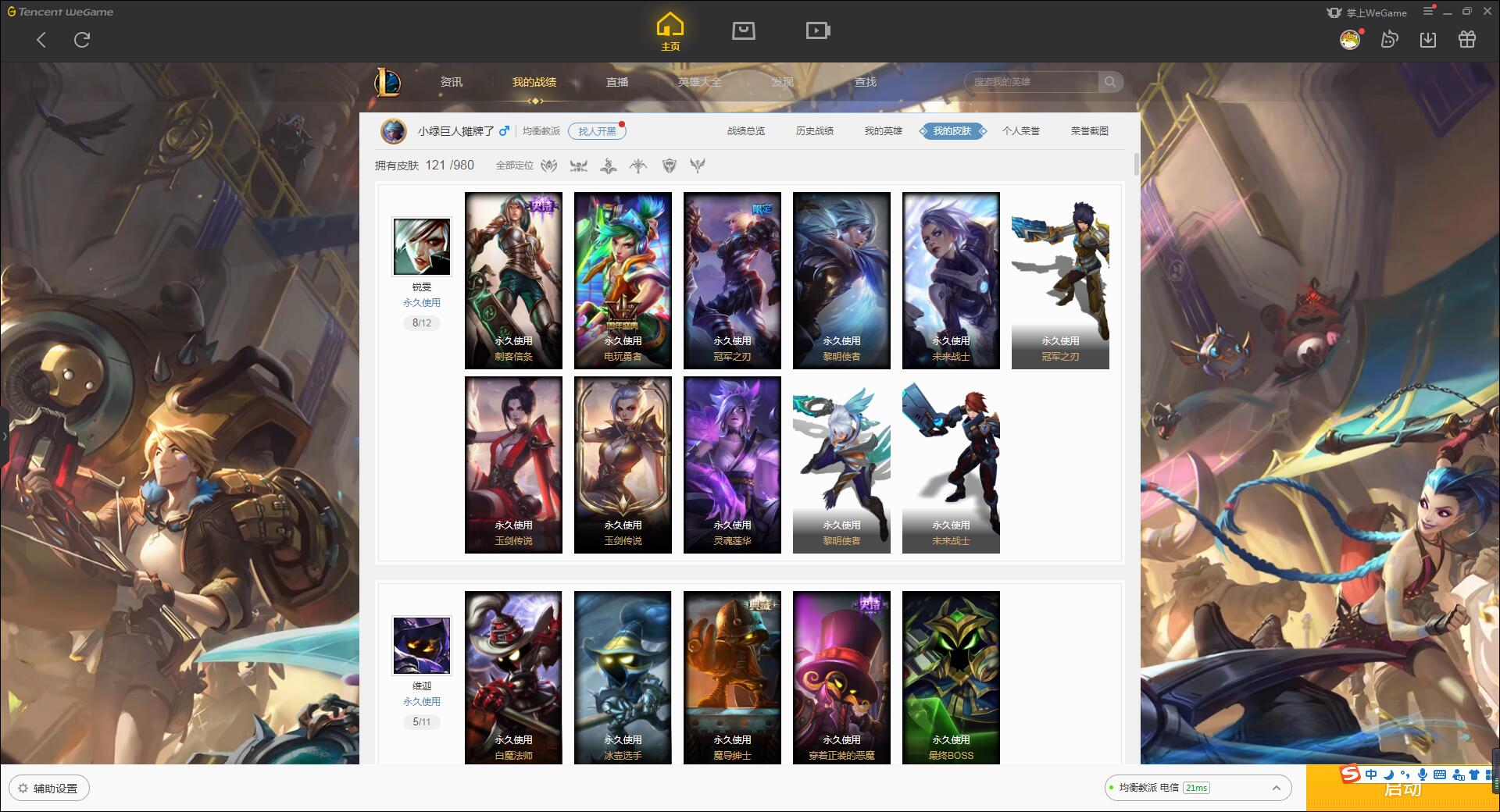Open the 电玩勇者 skin card
The width and height of the screenshot is (1500, 812).
click(x=623, y=280)
